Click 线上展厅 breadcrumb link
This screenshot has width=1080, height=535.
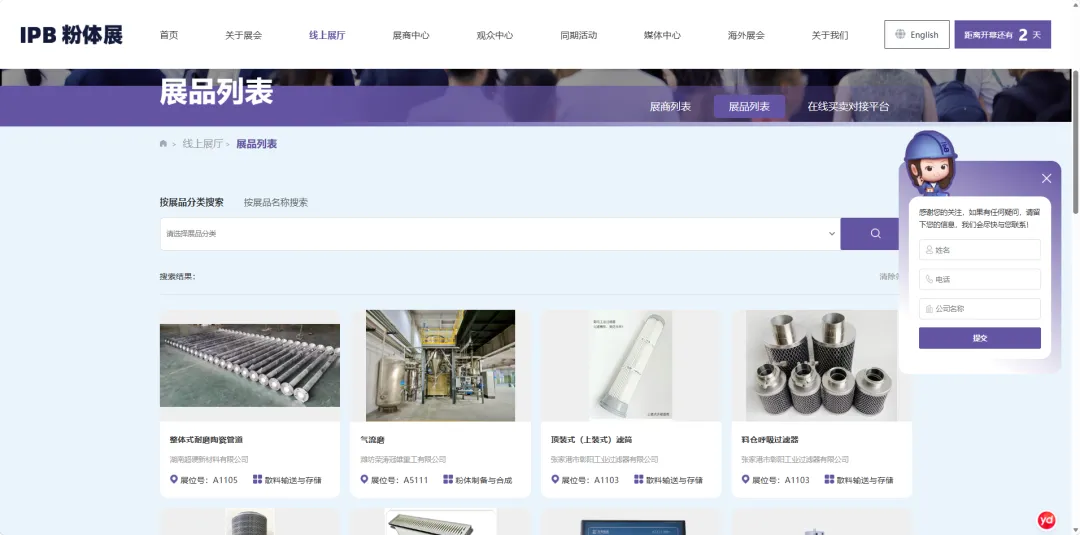[x=202, y=144]
